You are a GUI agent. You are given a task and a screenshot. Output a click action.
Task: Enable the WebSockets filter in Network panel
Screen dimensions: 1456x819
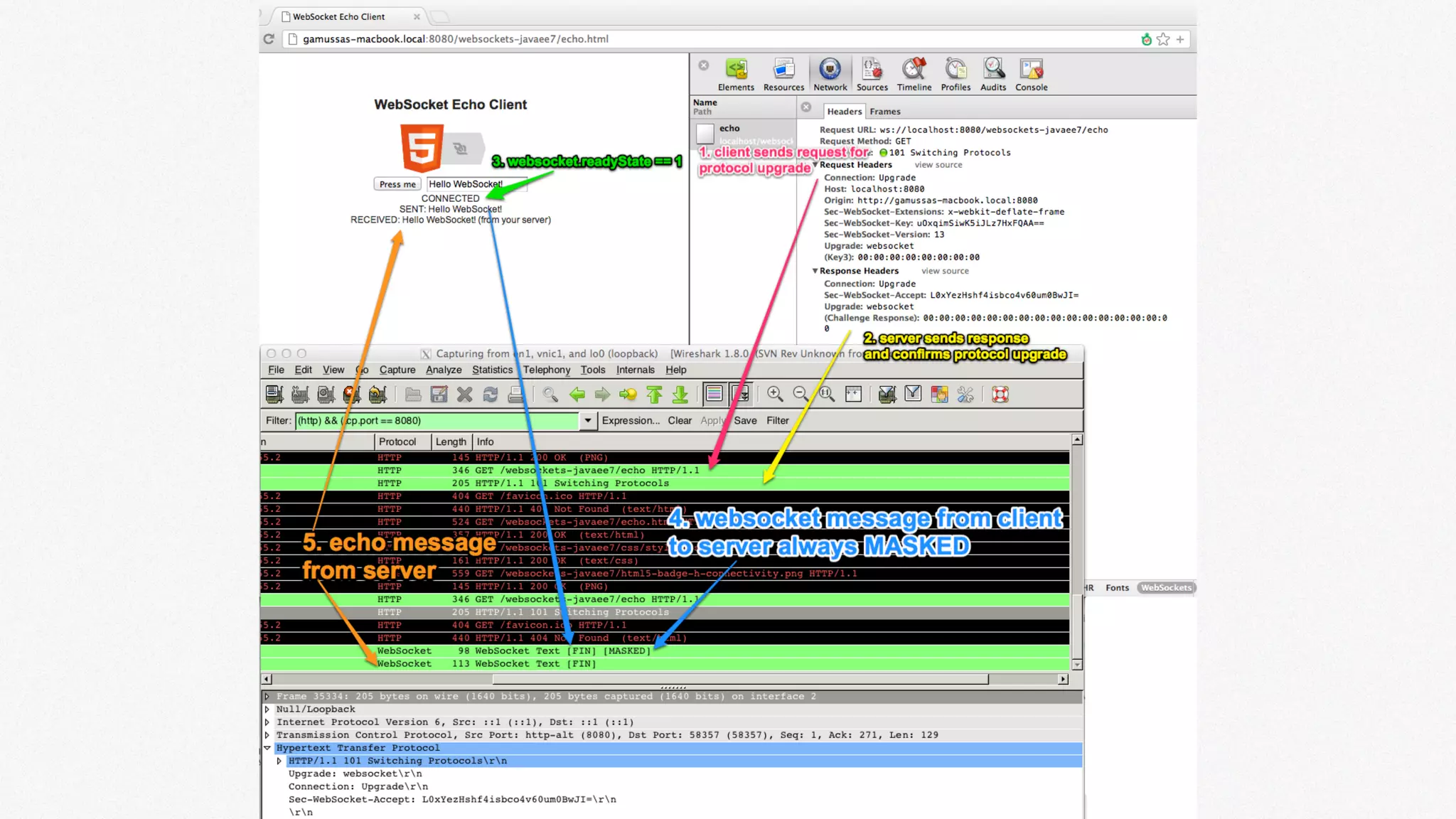(1166, 587)
